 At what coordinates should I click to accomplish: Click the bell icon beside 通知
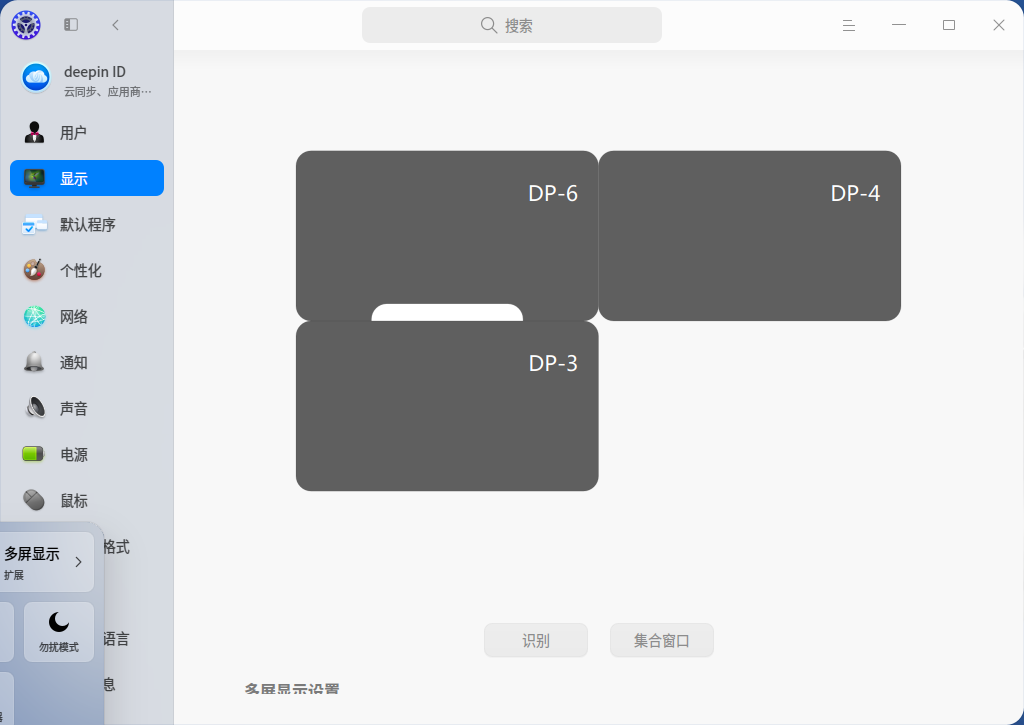tap(34, 362)
